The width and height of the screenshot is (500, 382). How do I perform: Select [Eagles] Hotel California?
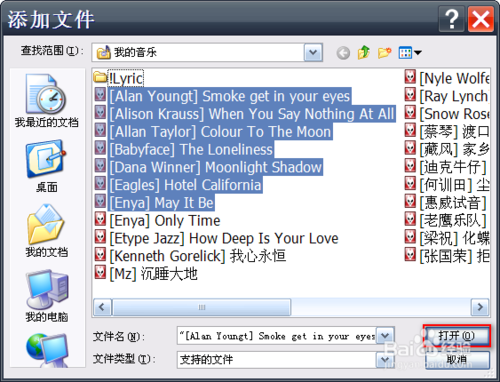tap(185, 184)
